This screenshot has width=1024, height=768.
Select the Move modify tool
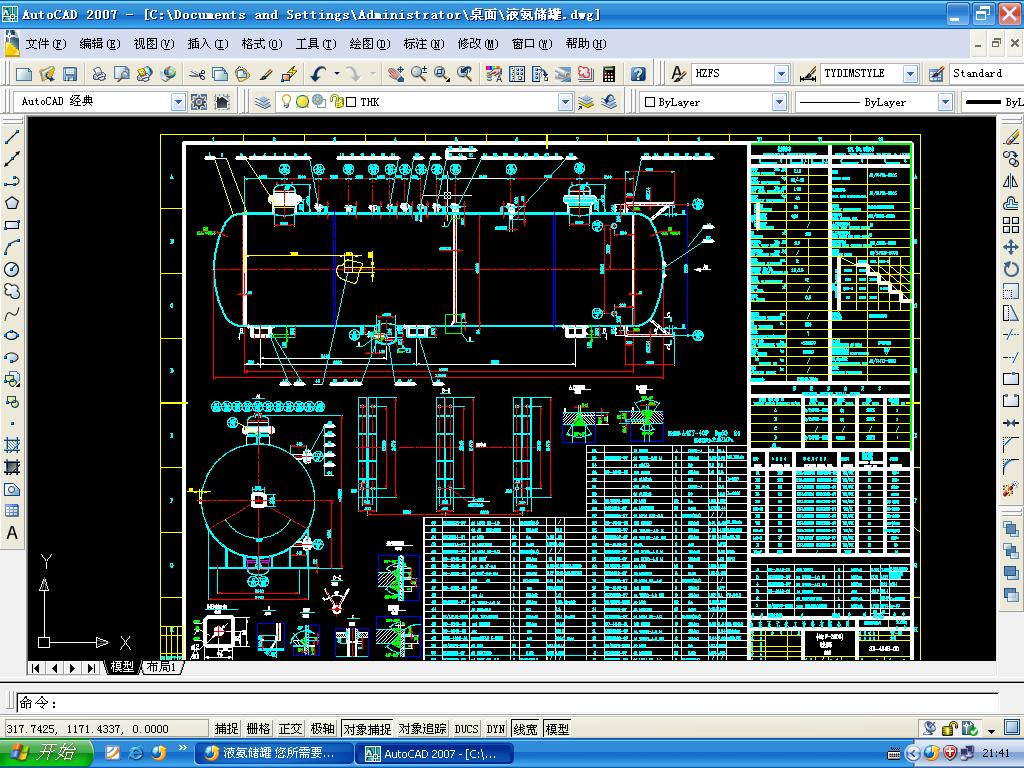tap(1011, 248)
